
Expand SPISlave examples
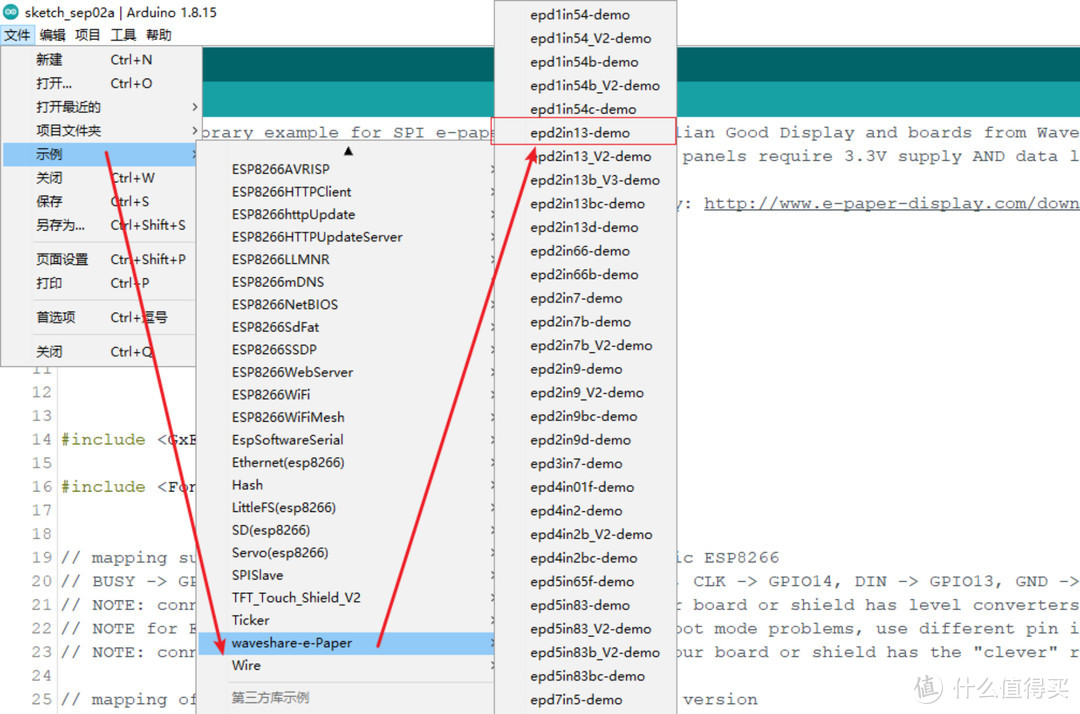tap(346, 575)
